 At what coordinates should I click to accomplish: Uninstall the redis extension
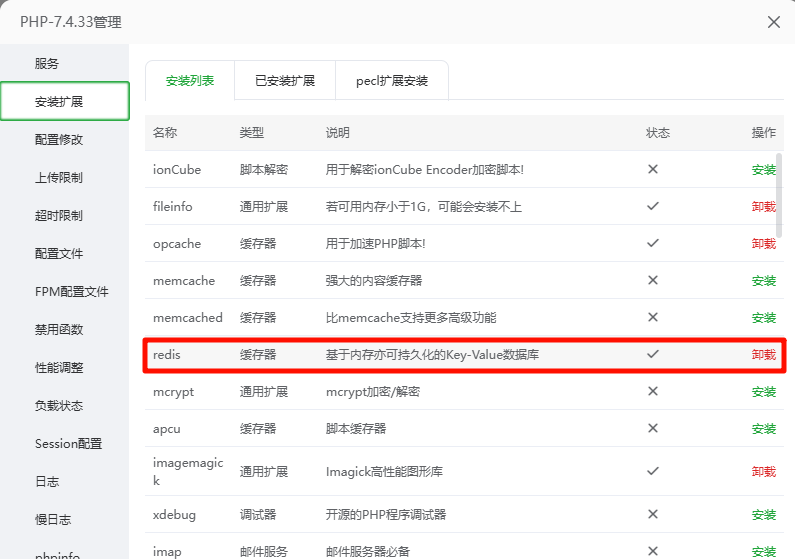pos(763,355)
